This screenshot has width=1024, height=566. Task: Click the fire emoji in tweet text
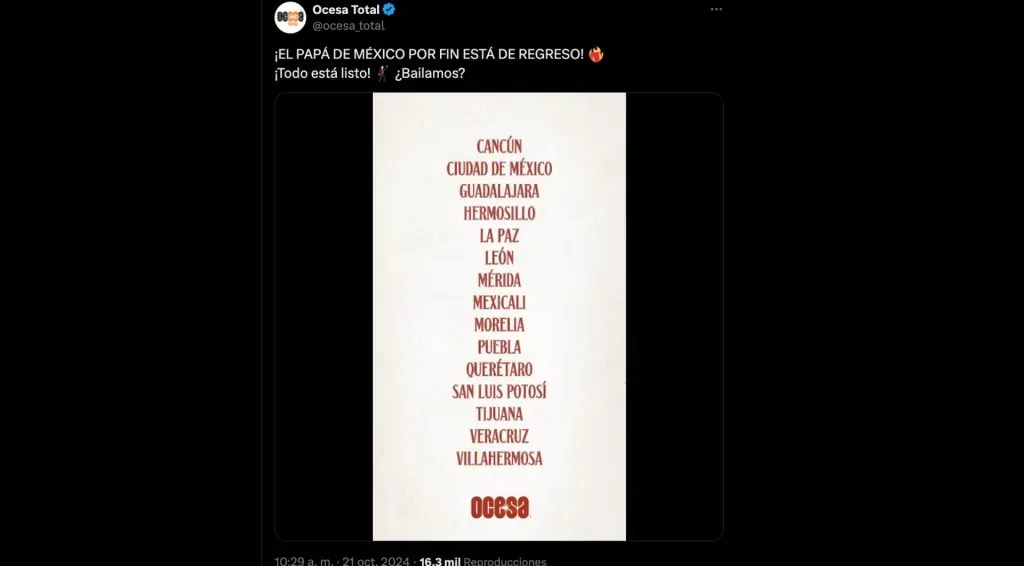point(597,54)
